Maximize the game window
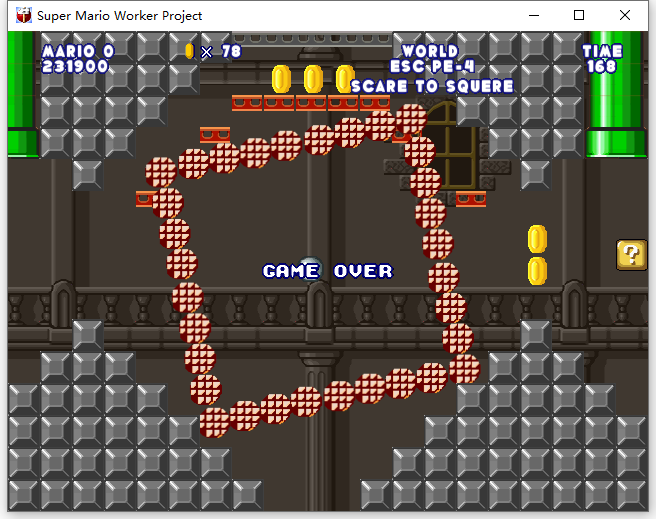This screenshot has width=656, height=519. pos(579,15)
